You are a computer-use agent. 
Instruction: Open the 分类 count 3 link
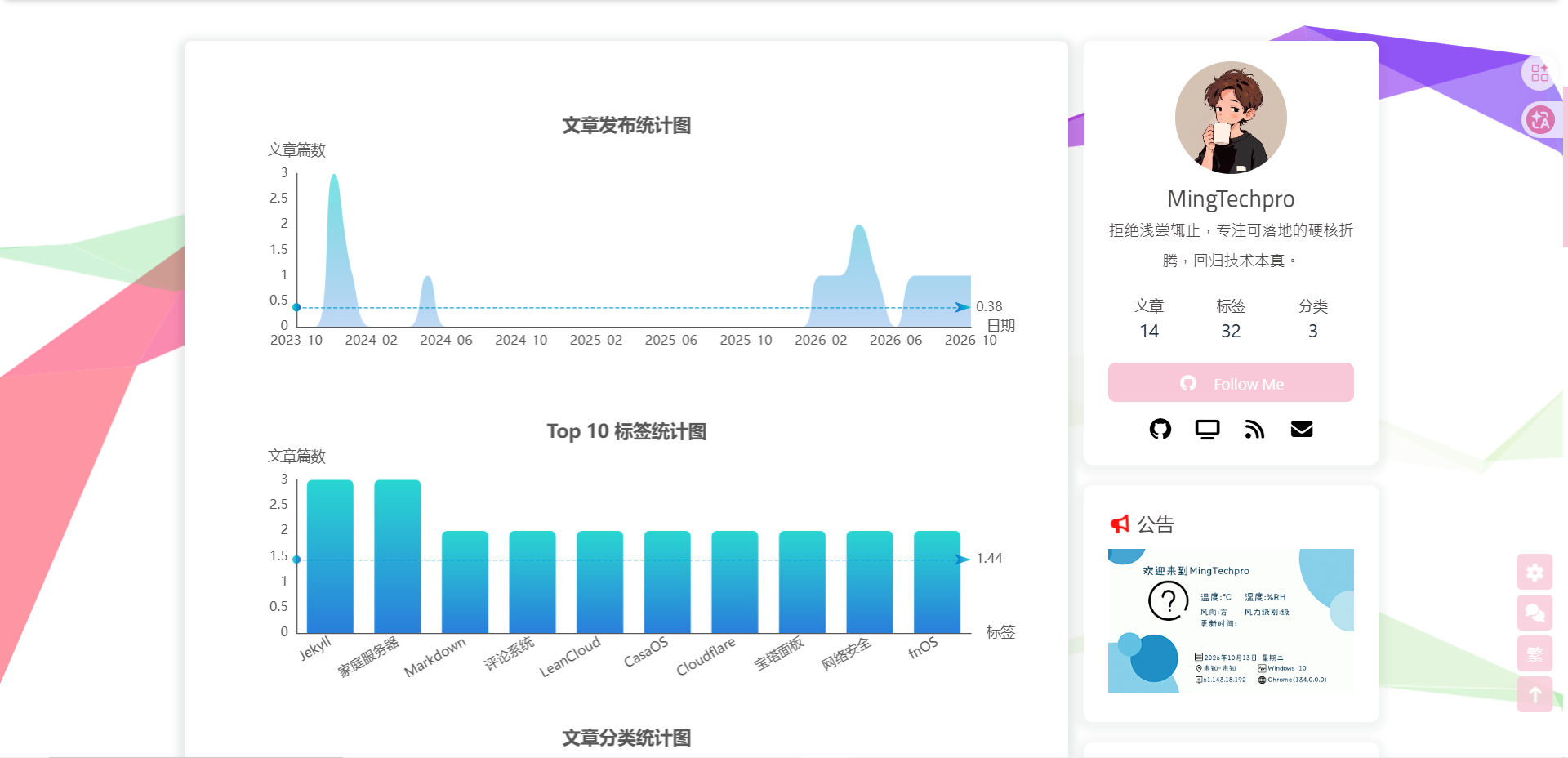pyautogui.click(x=1313, y=319)
